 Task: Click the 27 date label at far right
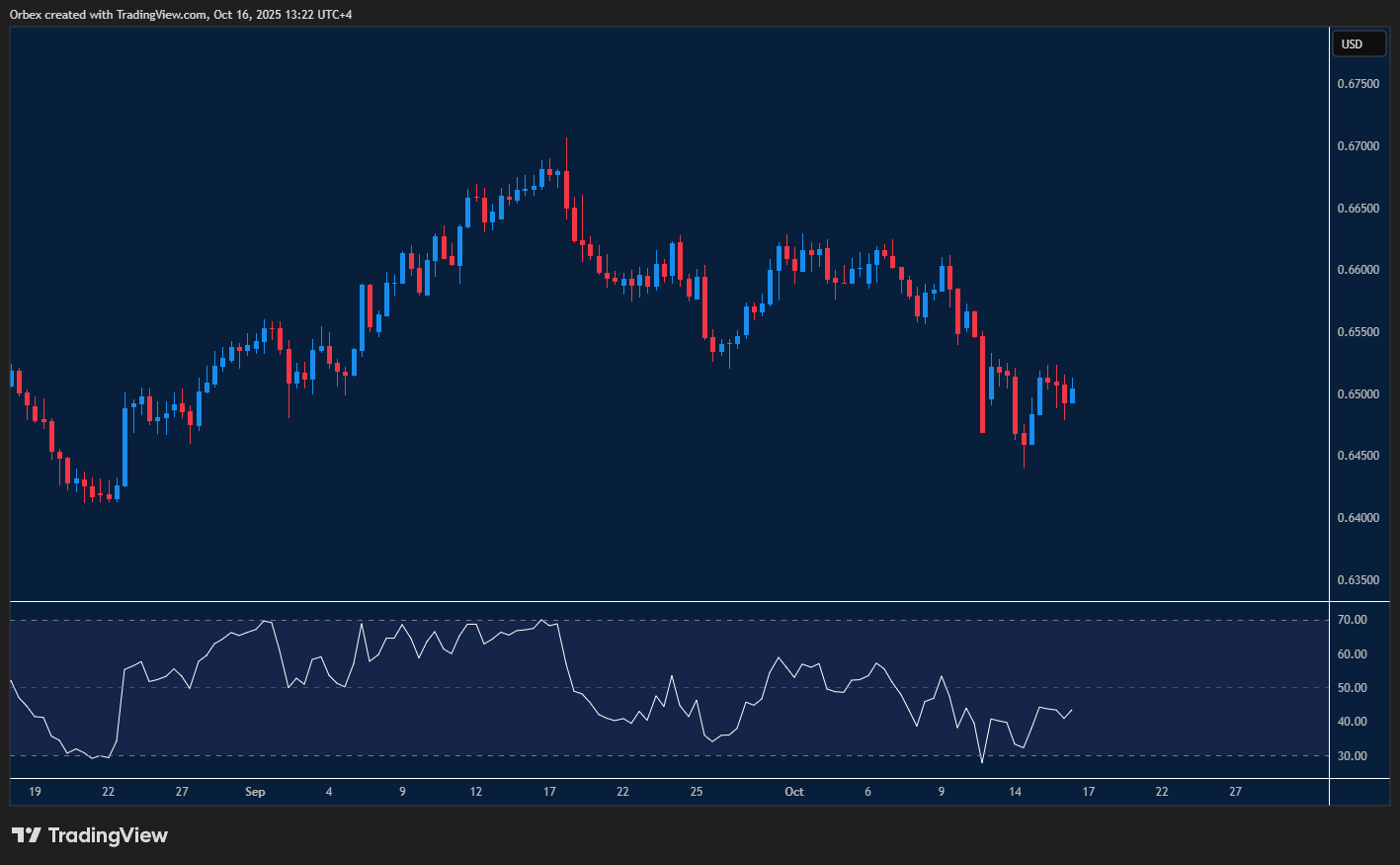(1235, 792)
